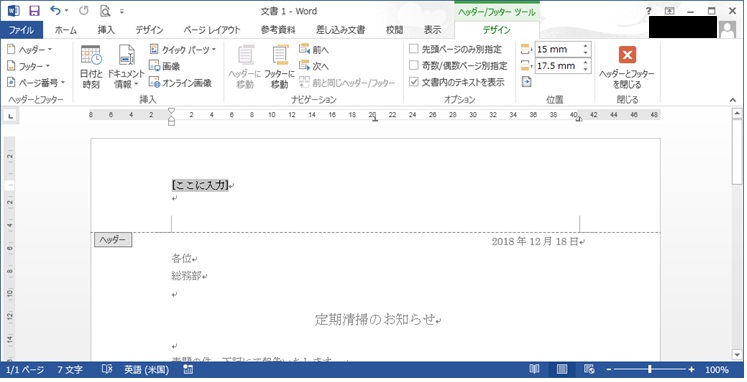Open the ページ番号 dropdown
The width and height of the screenshot is (747, 382).
coord(36,83)
